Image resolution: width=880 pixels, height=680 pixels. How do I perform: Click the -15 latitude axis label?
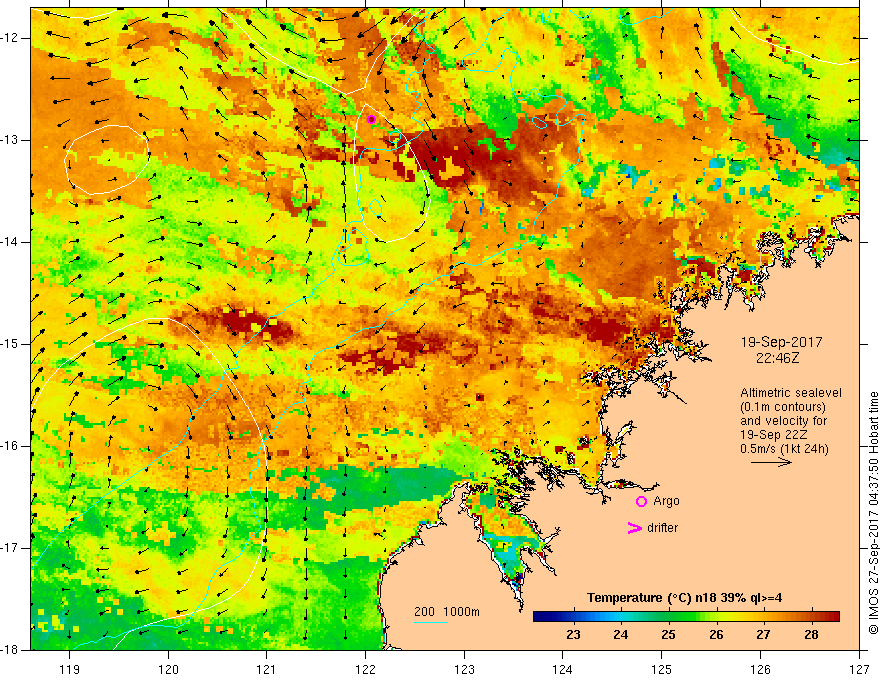tap(10, 344)
